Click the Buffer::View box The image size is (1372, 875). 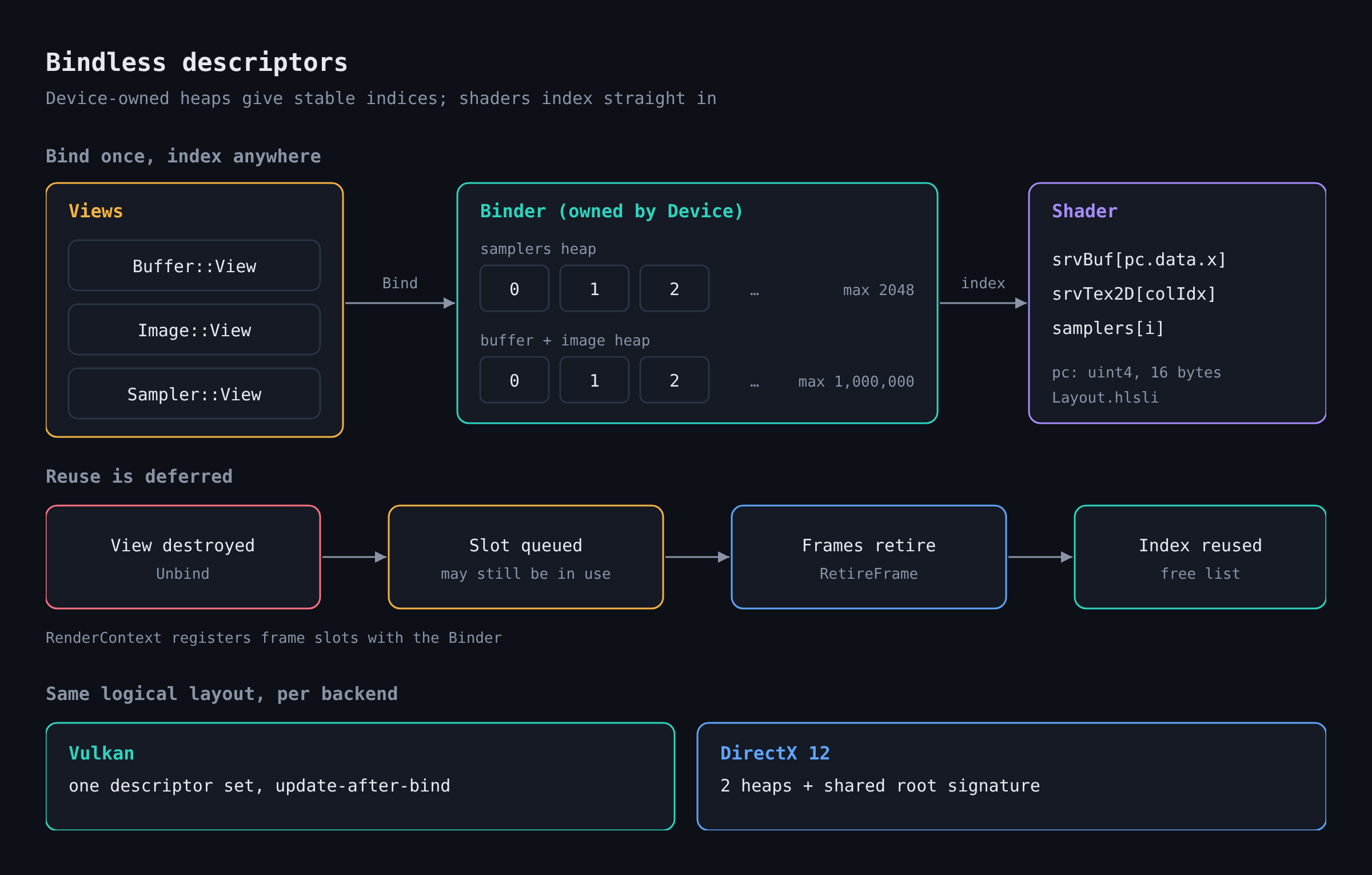[x=194, y=265]
